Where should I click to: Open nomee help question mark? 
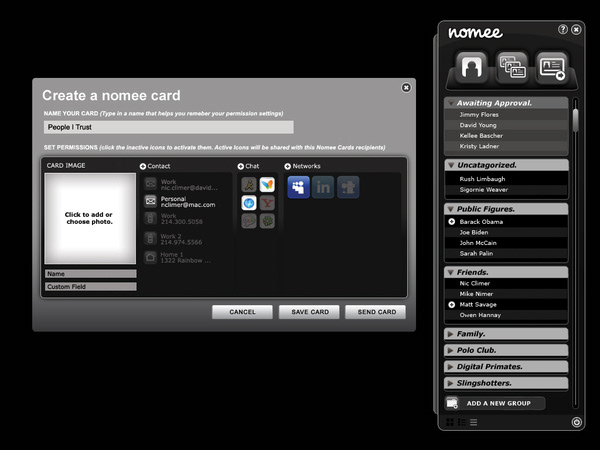(562, 29)
